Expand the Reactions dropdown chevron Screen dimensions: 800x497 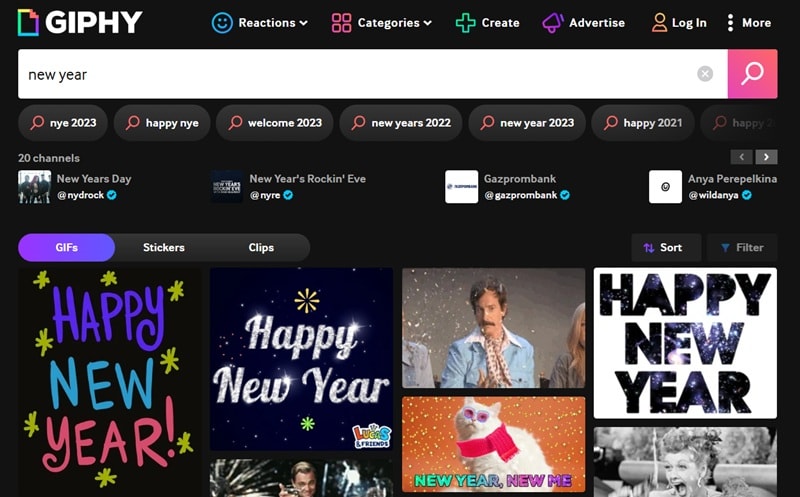[x=304, y=23]
